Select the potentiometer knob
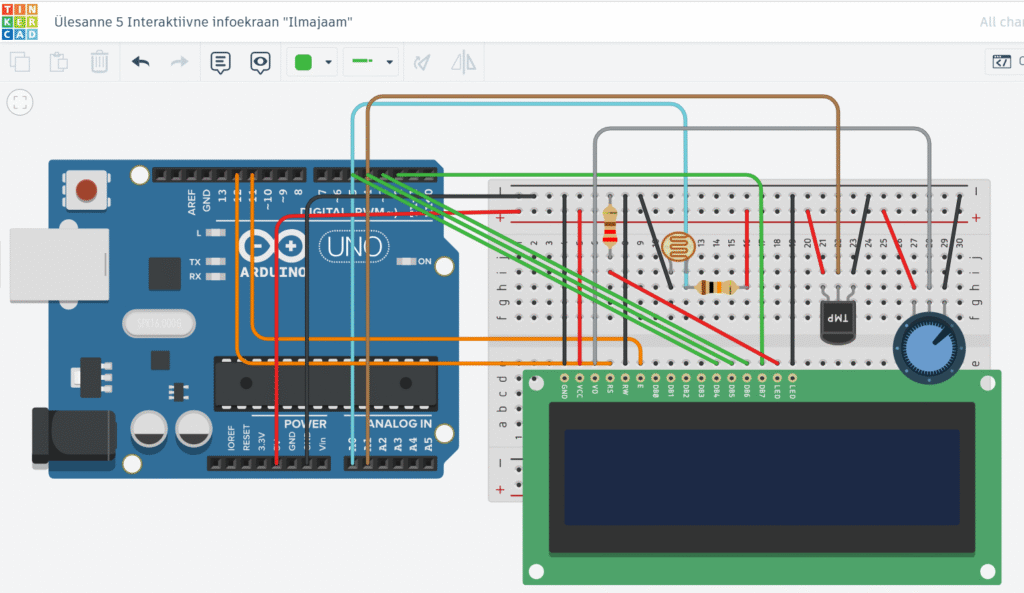This screenshot has height=593, width=1024. (929, 347)
